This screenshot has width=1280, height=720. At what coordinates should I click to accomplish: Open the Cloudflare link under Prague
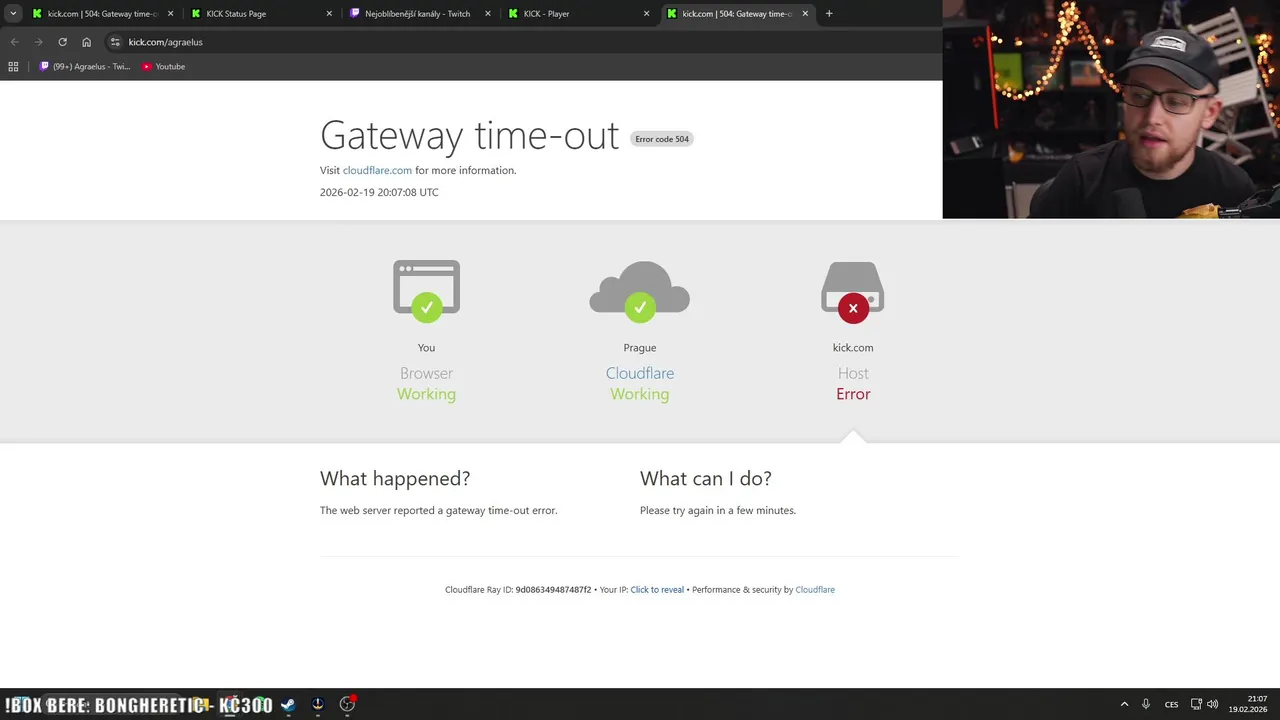pos(640,373)
